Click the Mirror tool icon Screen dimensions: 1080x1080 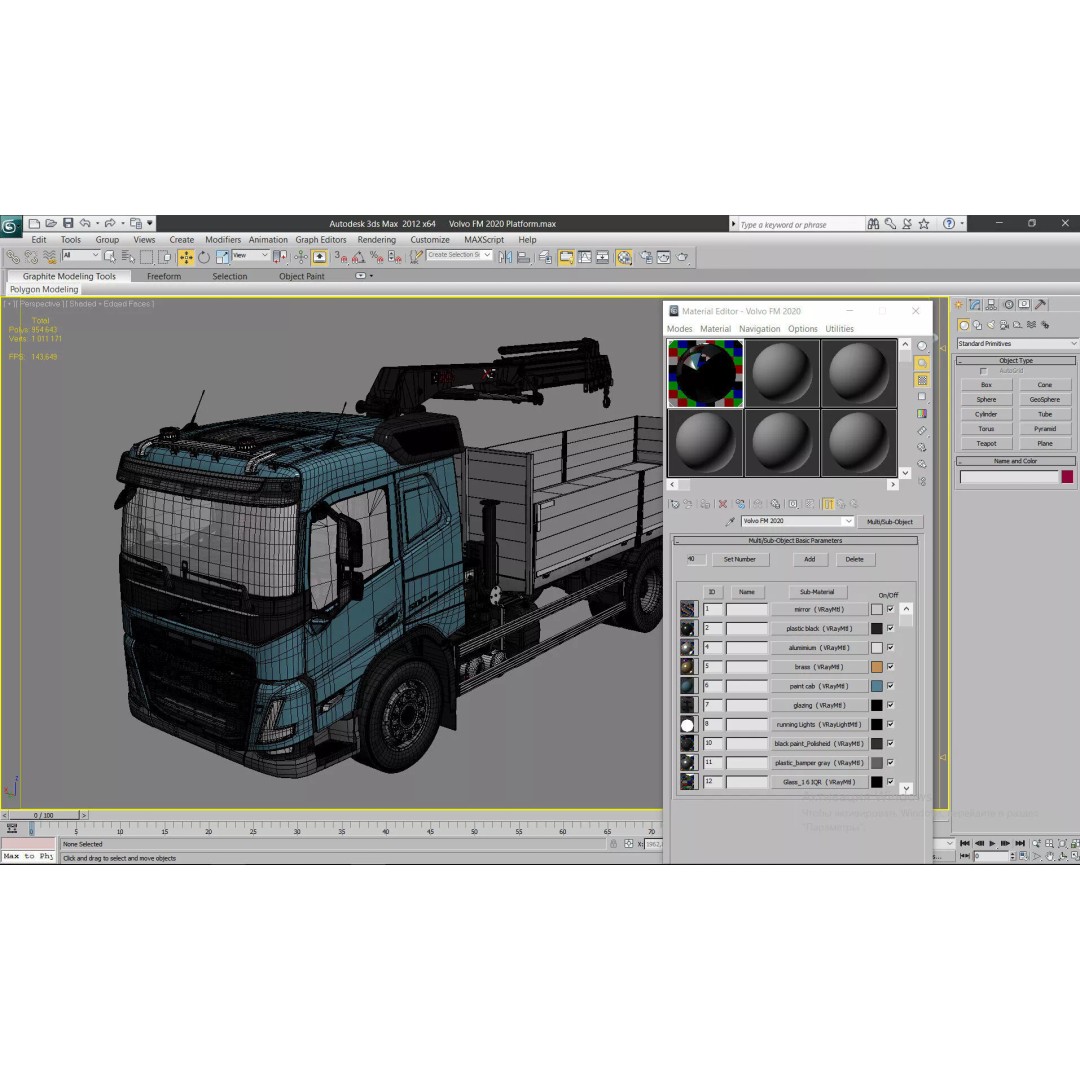pos(505,257)
